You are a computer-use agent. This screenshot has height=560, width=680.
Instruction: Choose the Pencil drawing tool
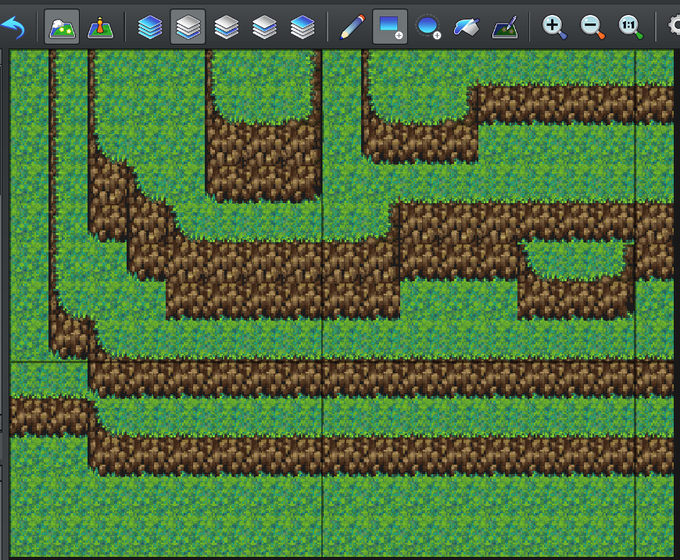[x=352, y=27]
